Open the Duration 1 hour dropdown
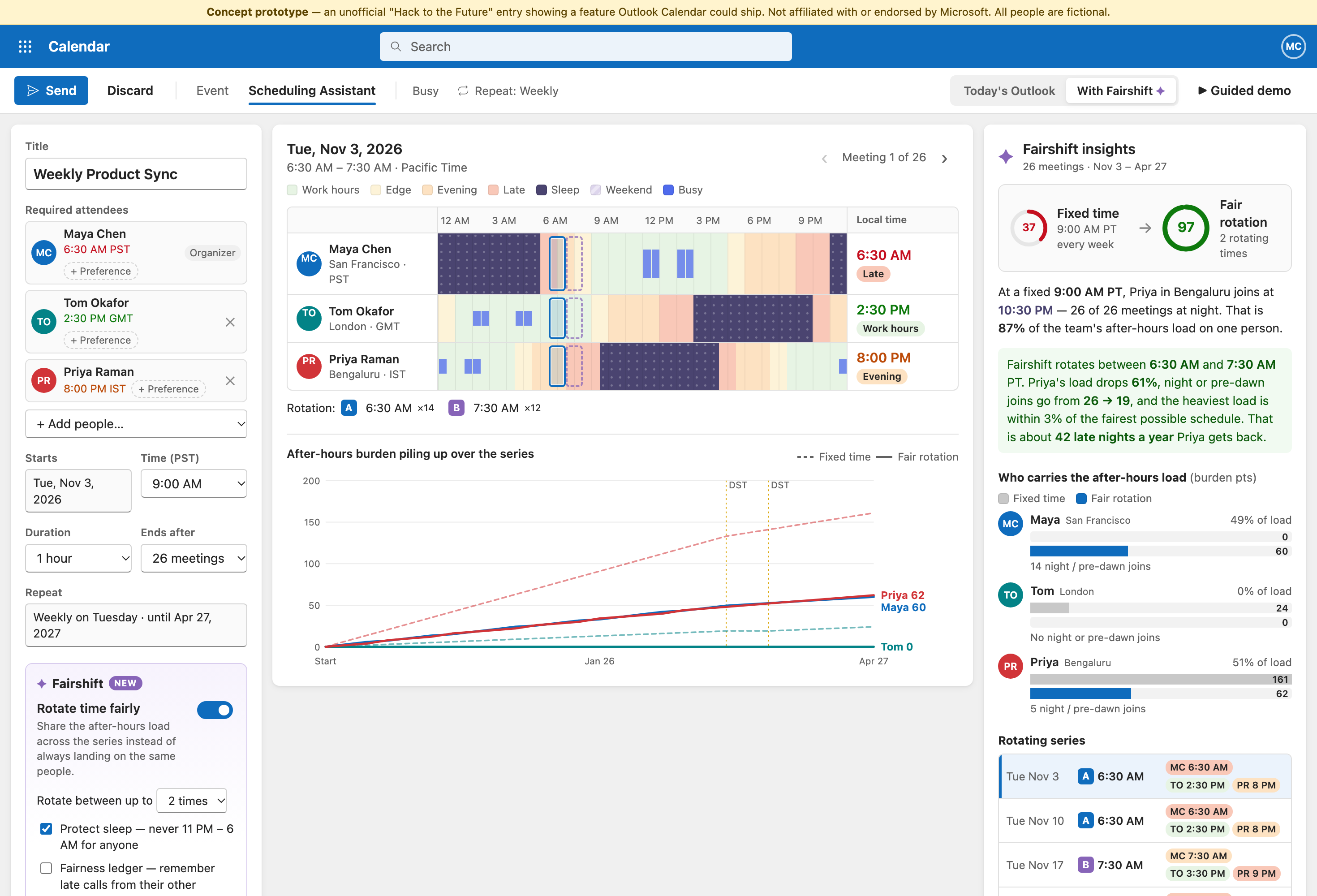Image resolution: width=1317 pixels, height=896 pixels. tap(78, 558)
